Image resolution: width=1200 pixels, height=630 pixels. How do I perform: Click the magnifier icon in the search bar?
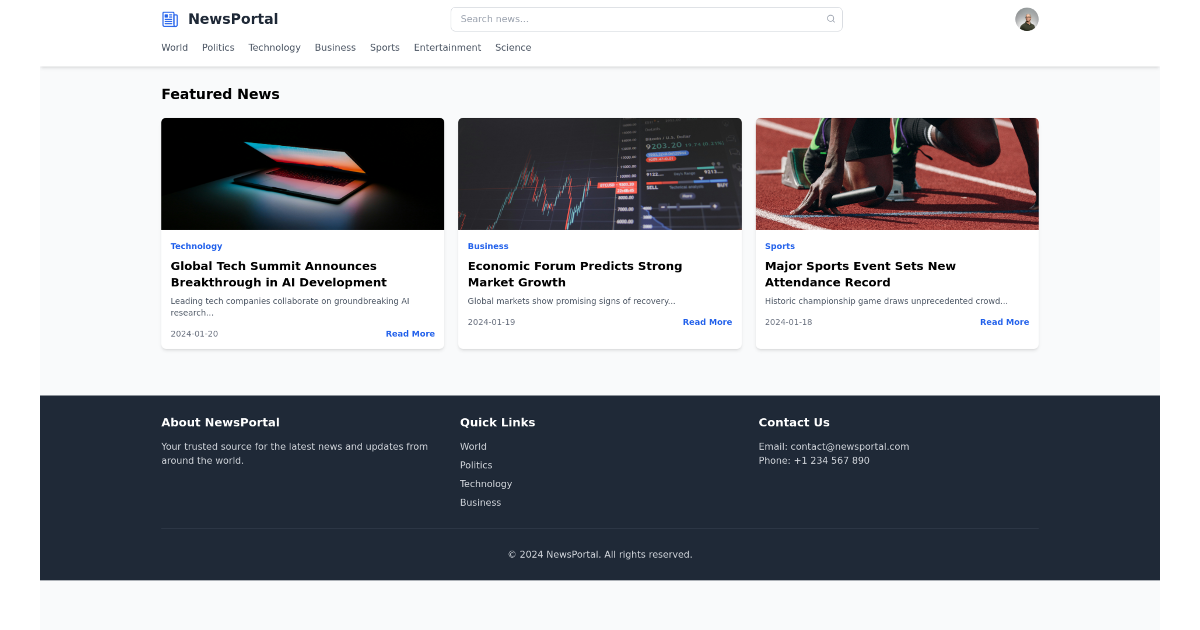[x=831, y=18]
